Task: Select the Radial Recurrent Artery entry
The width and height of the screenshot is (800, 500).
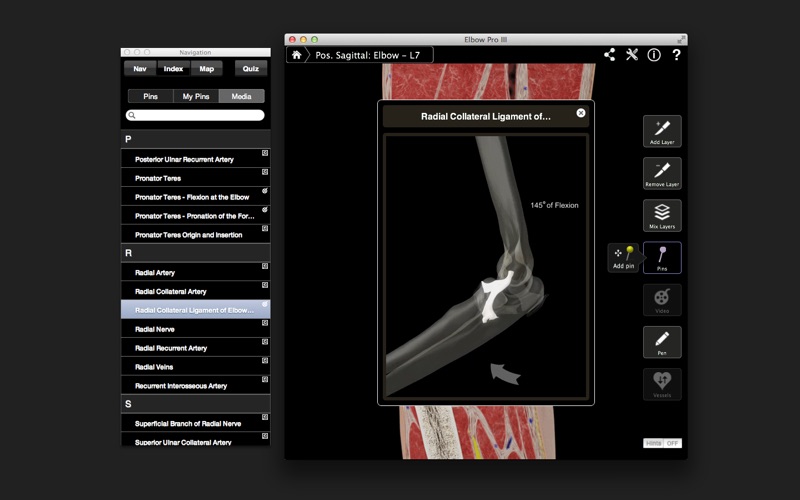Action: tap(195, 347)
